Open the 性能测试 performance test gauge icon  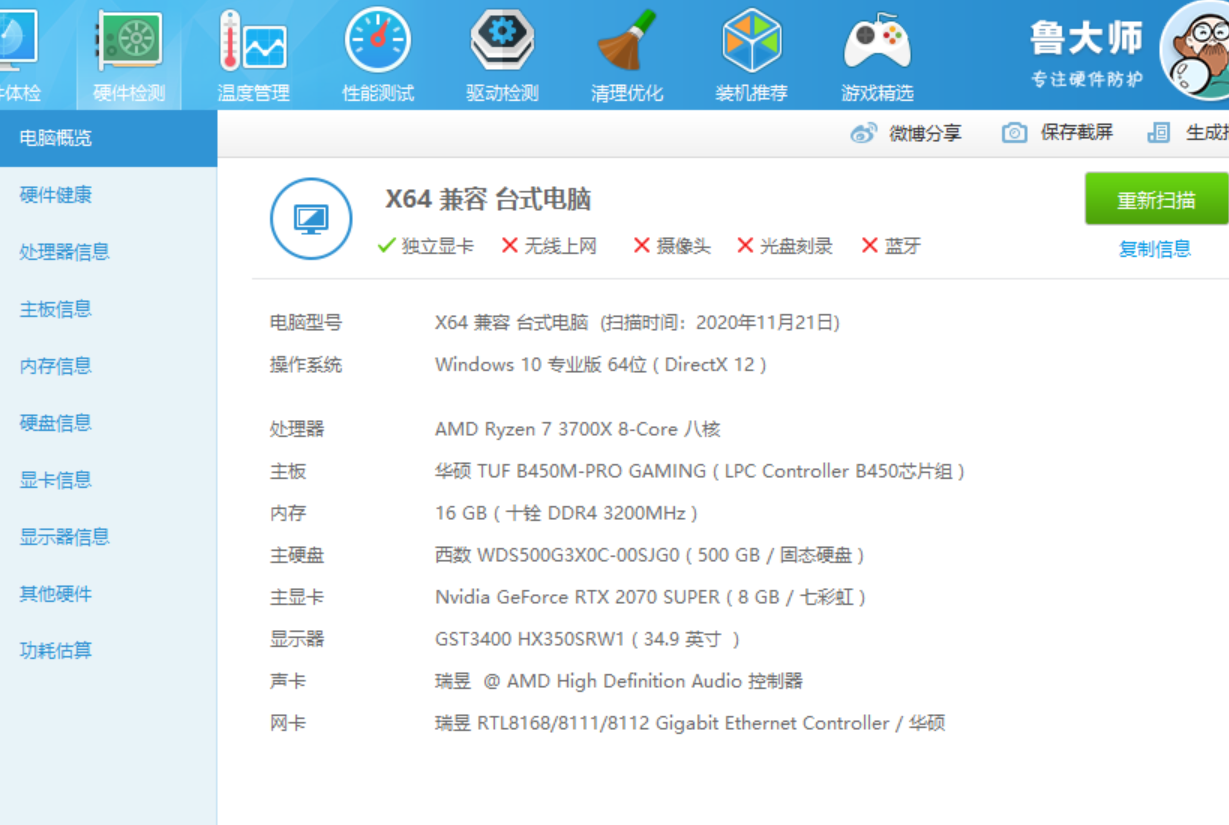378,42
